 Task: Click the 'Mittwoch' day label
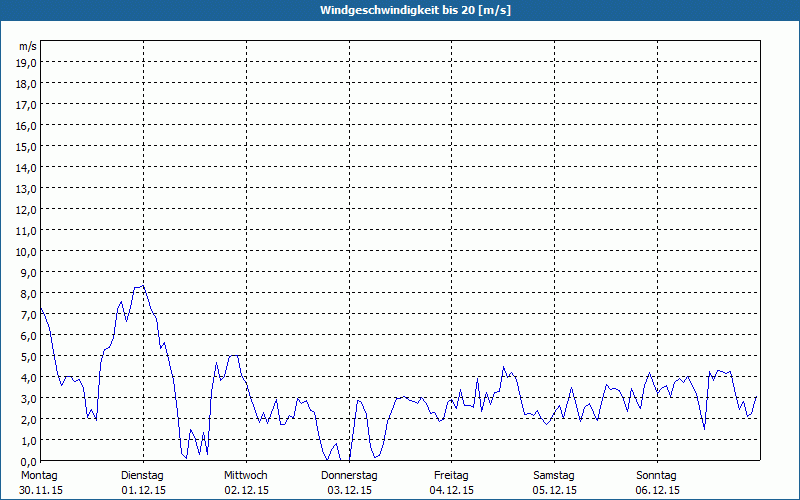[x=246, y=476]
